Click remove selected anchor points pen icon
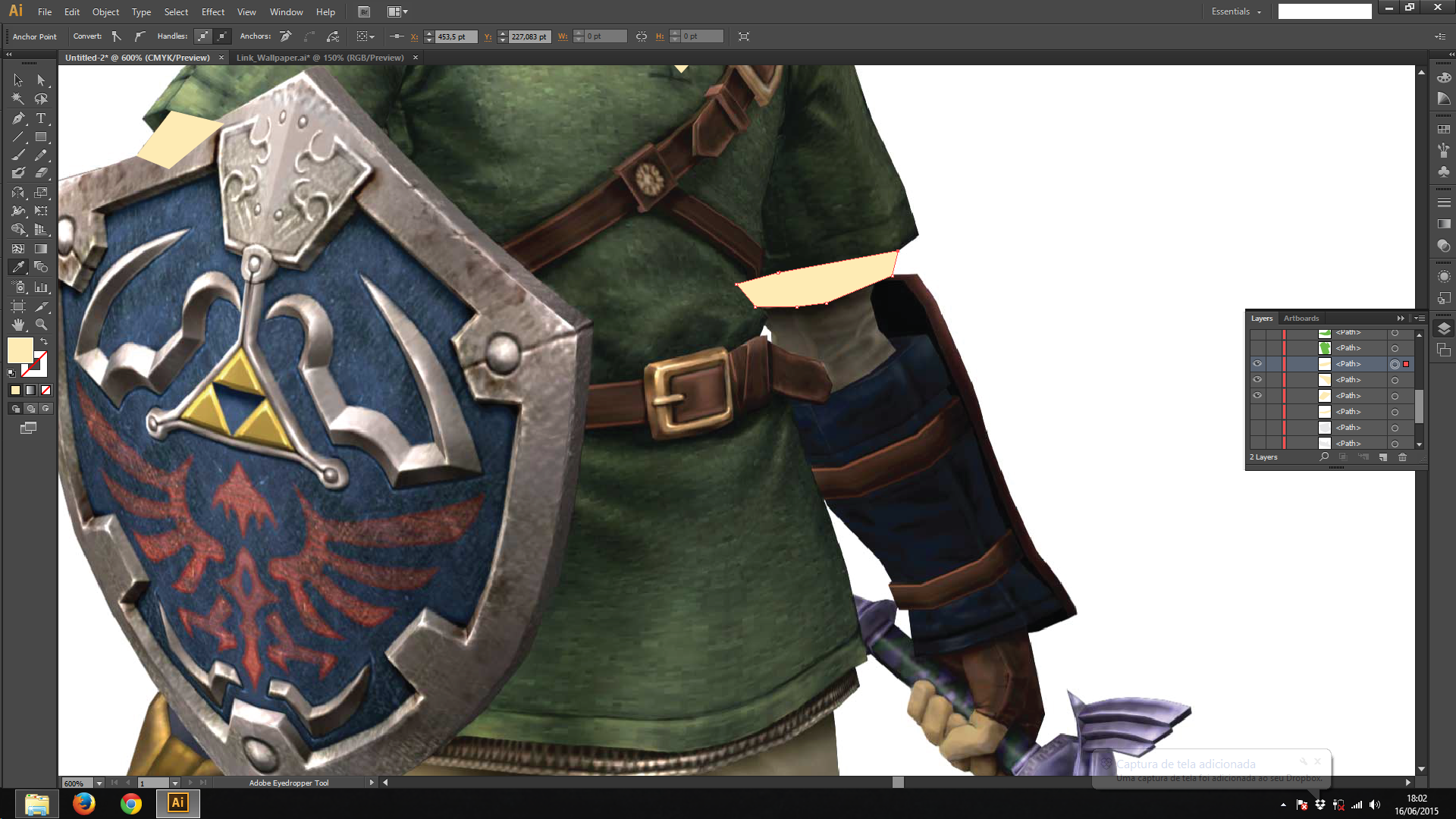The height and width of the screenshot is (819, 1456). [x=286, y=36]
